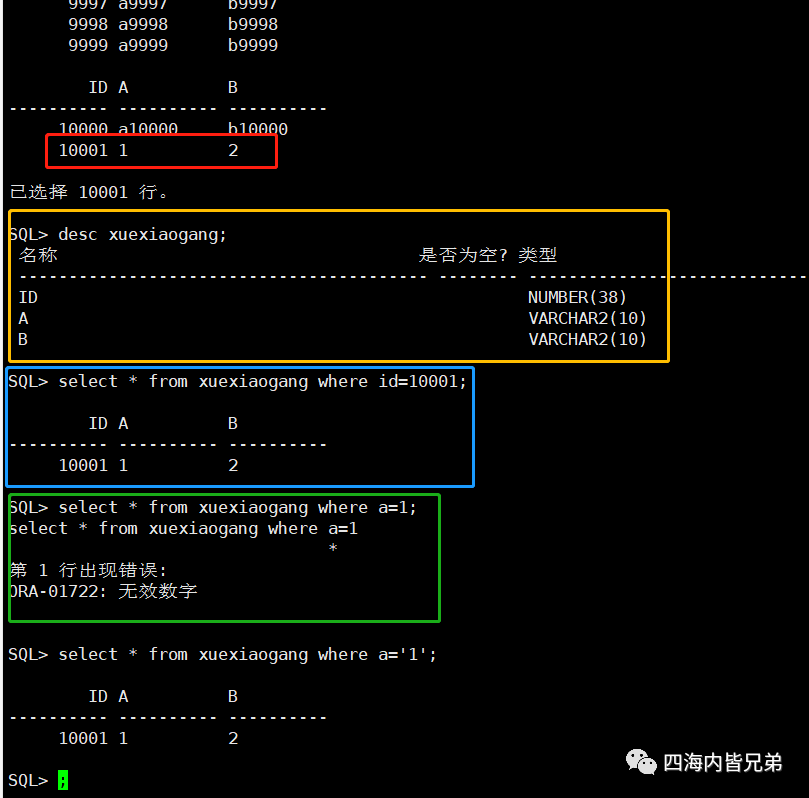Click the a9999 value in the listing

tap(143, 45)
